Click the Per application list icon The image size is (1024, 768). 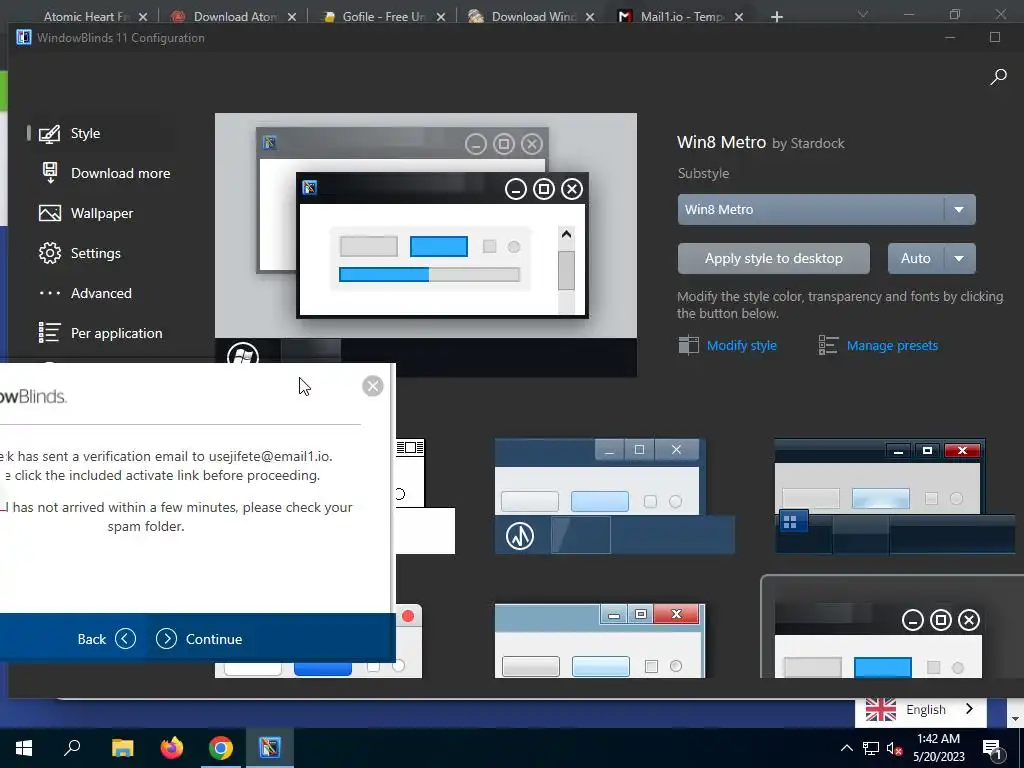point(50,333)
